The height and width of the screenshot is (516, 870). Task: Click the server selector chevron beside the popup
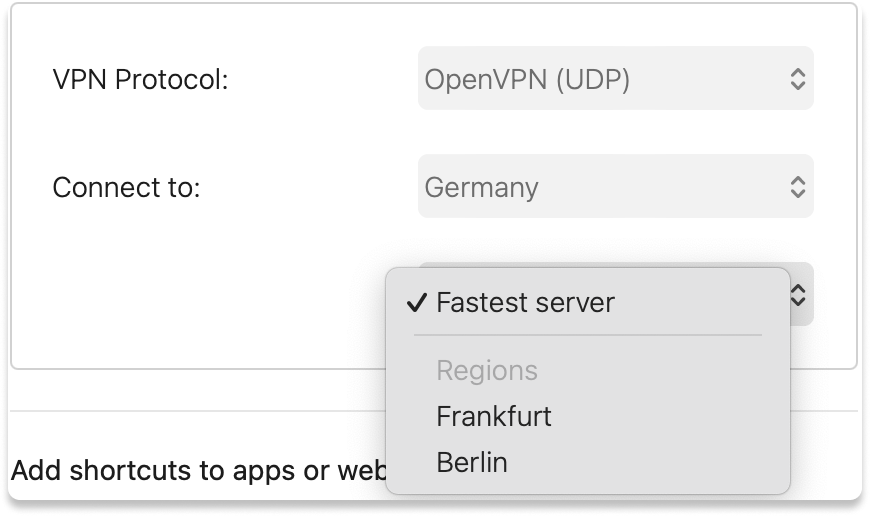[x=799, y=294]
